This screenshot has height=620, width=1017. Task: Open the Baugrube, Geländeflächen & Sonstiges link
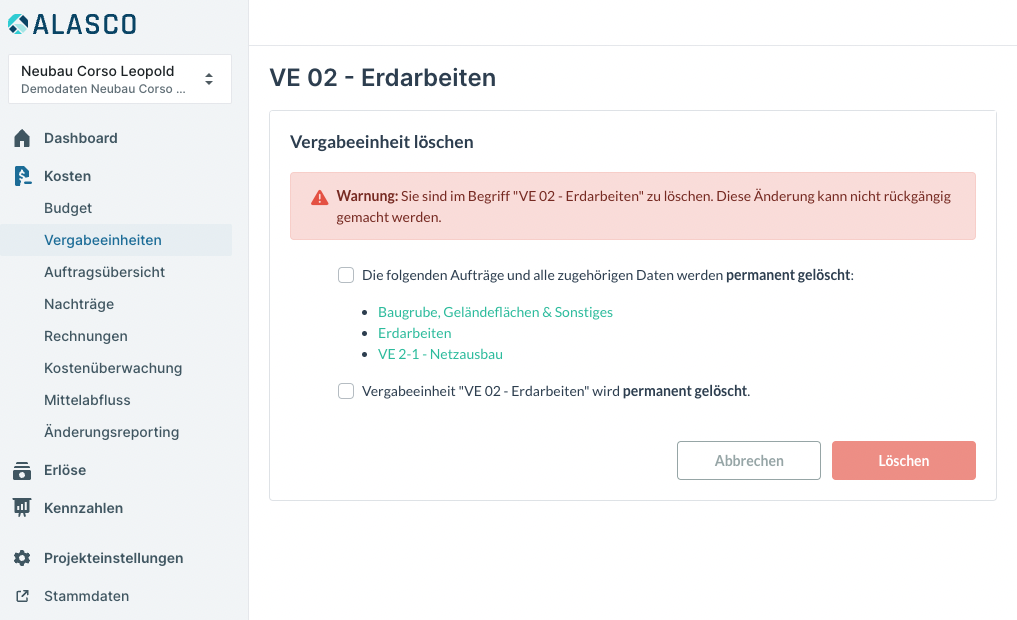(x=495, y=312)
